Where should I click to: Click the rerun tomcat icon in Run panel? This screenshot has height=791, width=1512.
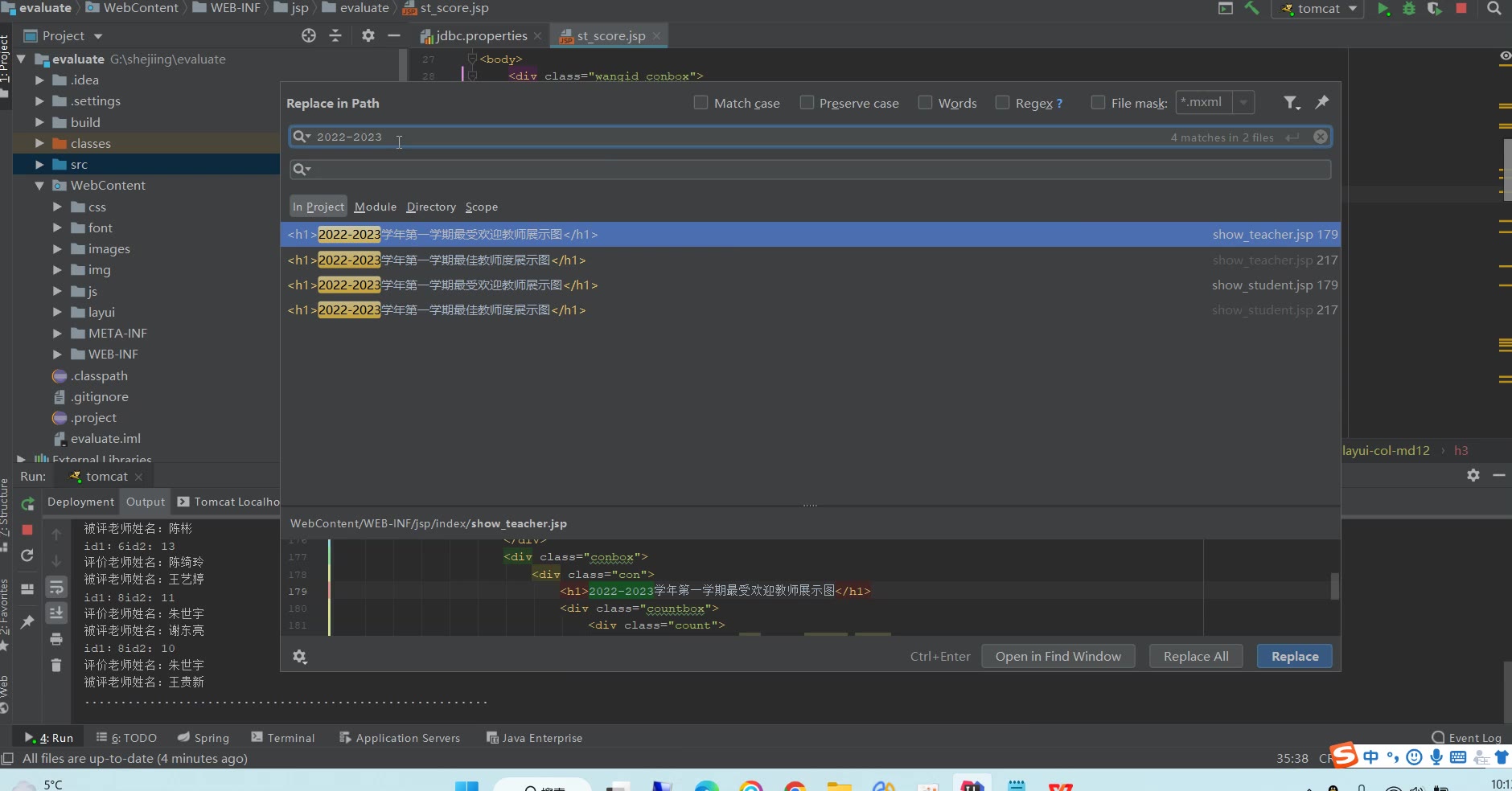[27, 503]
